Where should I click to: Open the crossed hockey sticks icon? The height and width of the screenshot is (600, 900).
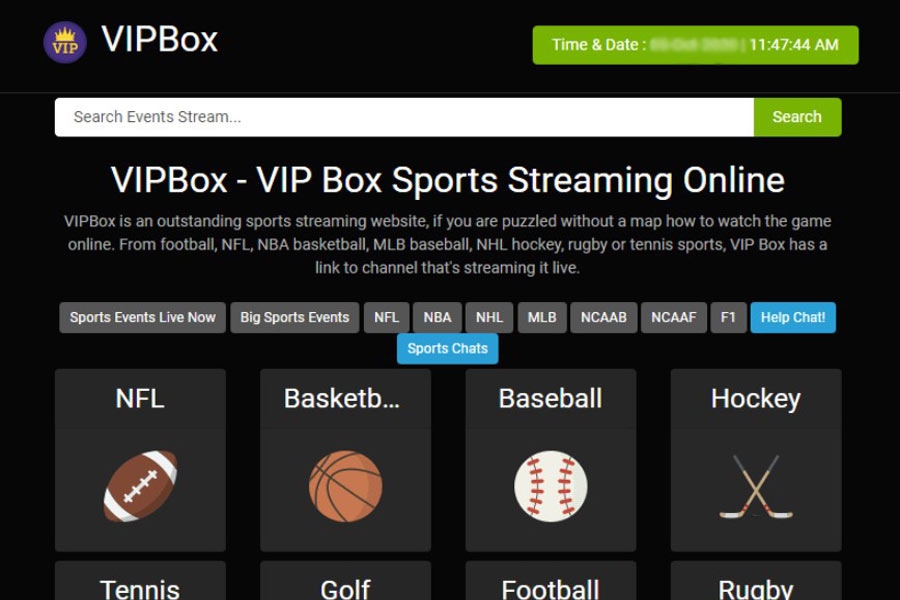[x=755, y=487]
